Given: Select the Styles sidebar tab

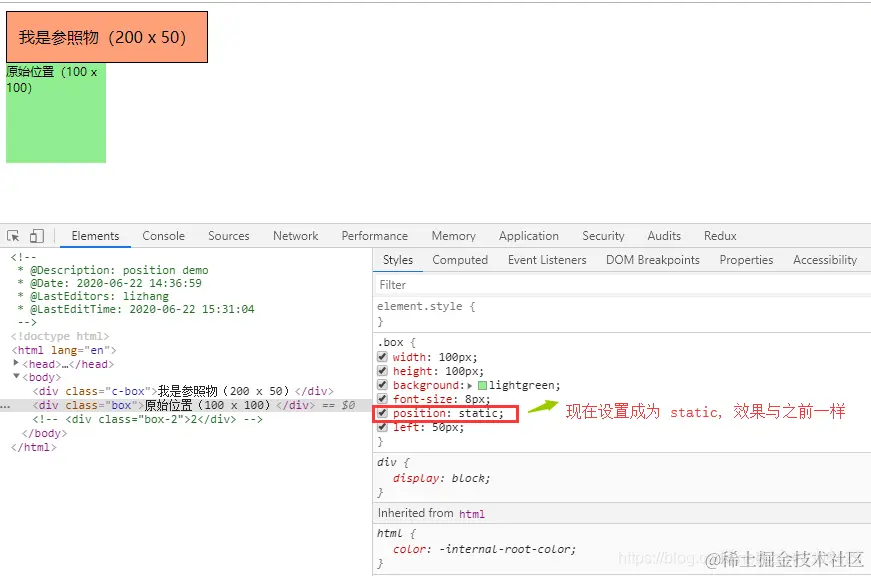Looking at the screenshot, I should point(398,260).
